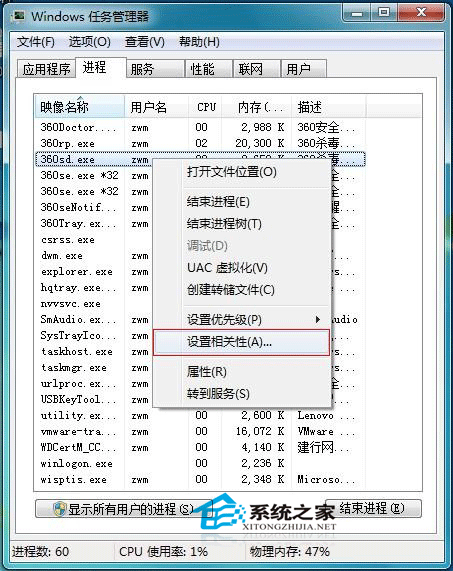Sort by 映像名称 column header
This screenshot has height=571, width=453.
click(x=80, y=107)
